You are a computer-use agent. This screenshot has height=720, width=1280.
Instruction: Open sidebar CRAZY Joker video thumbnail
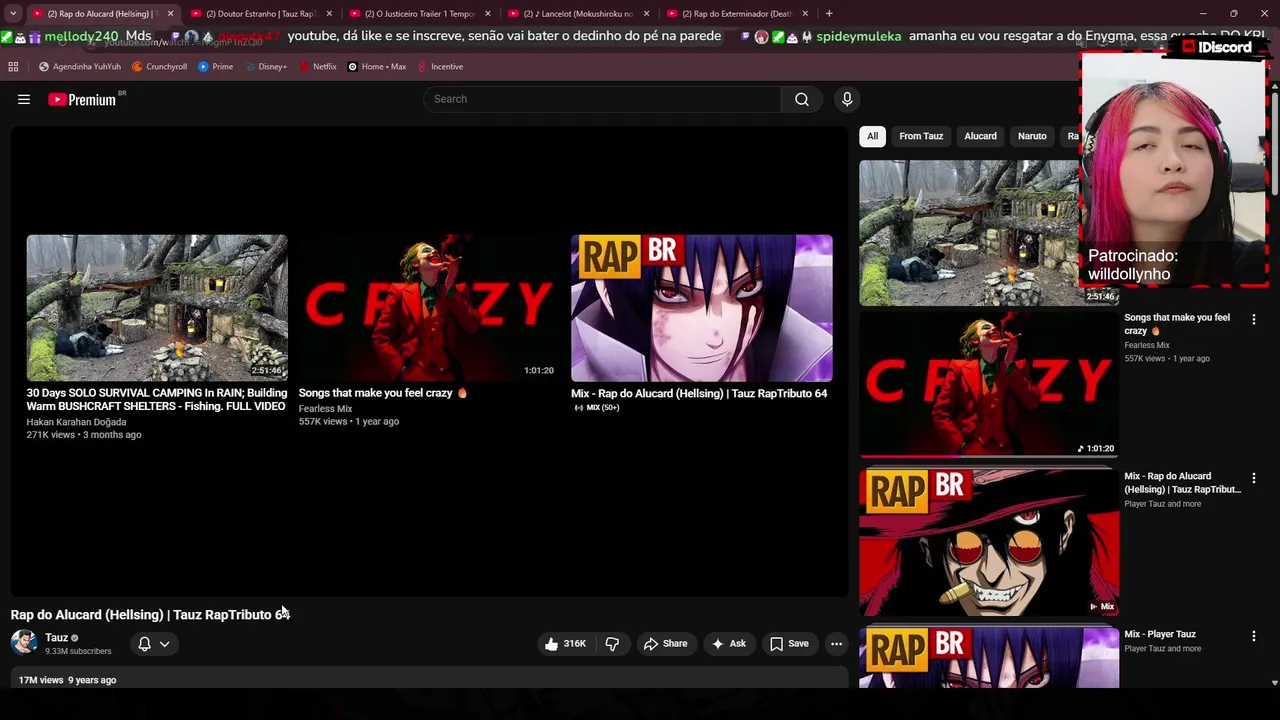(x=989, y=383)
